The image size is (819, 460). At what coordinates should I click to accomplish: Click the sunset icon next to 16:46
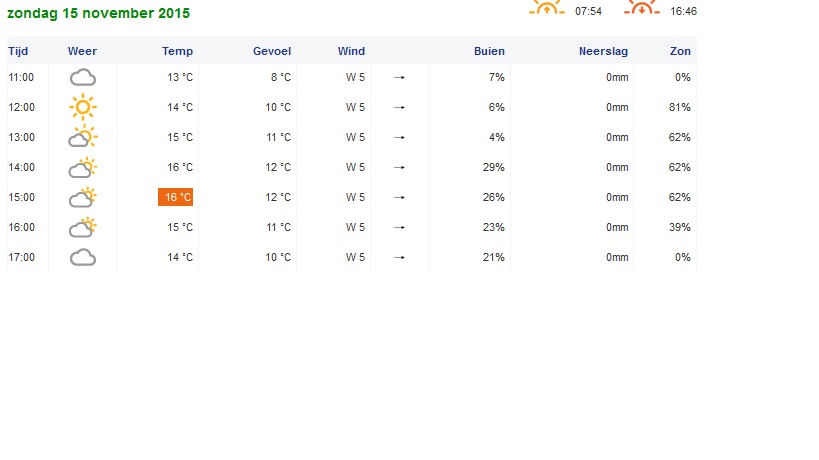click(x=642, y=7)
